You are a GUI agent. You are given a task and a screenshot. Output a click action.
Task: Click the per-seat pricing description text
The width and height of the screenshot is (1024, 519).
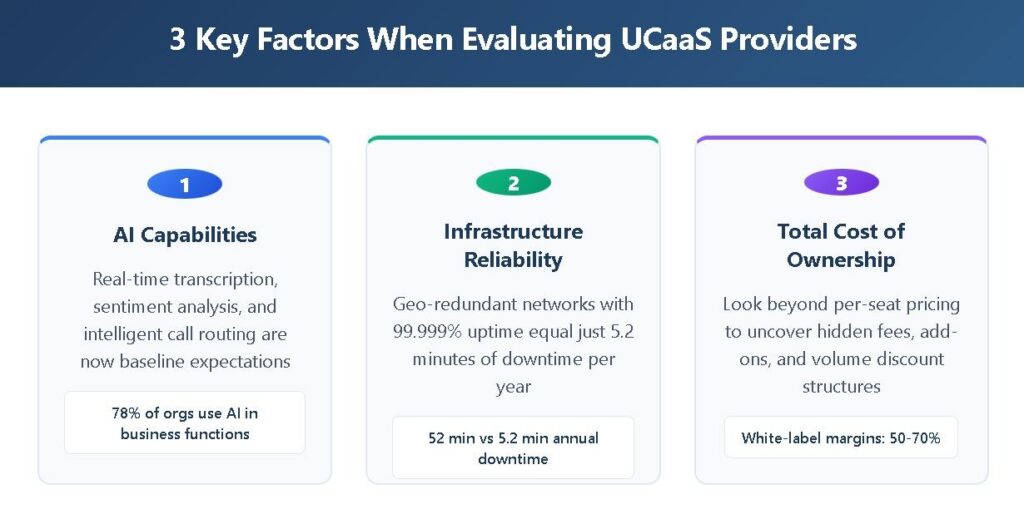[841, 344]
